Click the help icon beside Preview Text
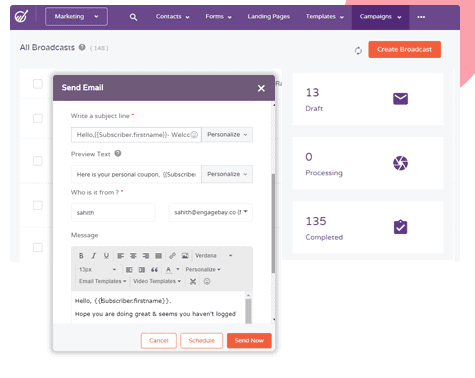 [118, 153]
